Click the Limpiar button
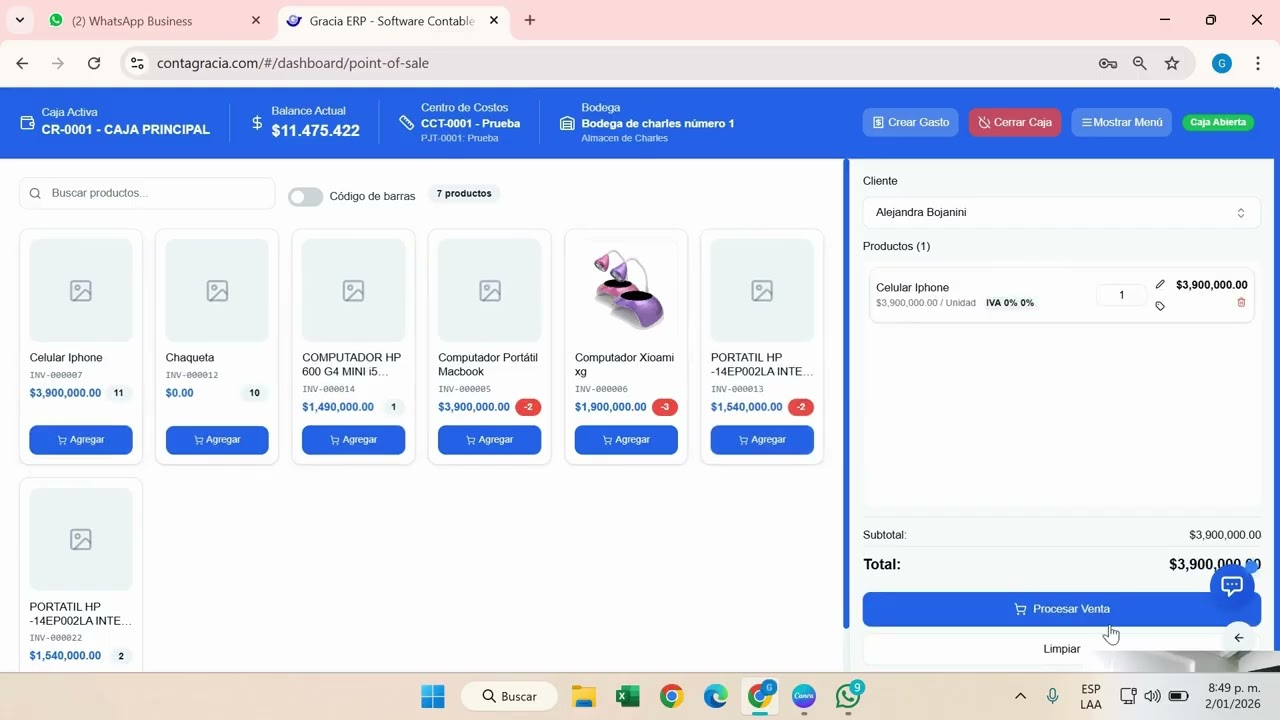This screenshot has height=720, width=1280. tap(1061, 649)
